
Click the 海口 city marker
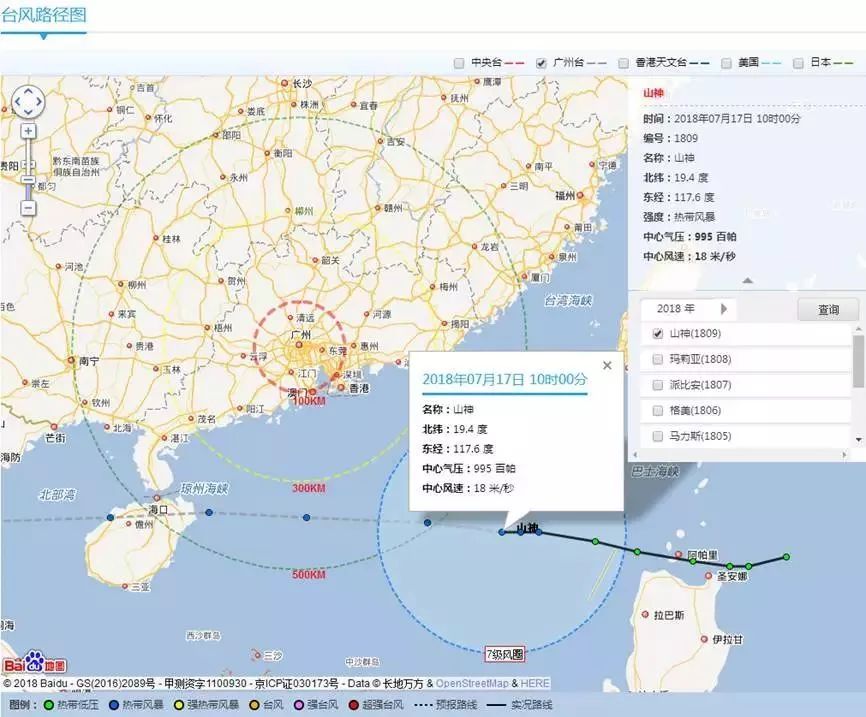(x=157, y=498)
